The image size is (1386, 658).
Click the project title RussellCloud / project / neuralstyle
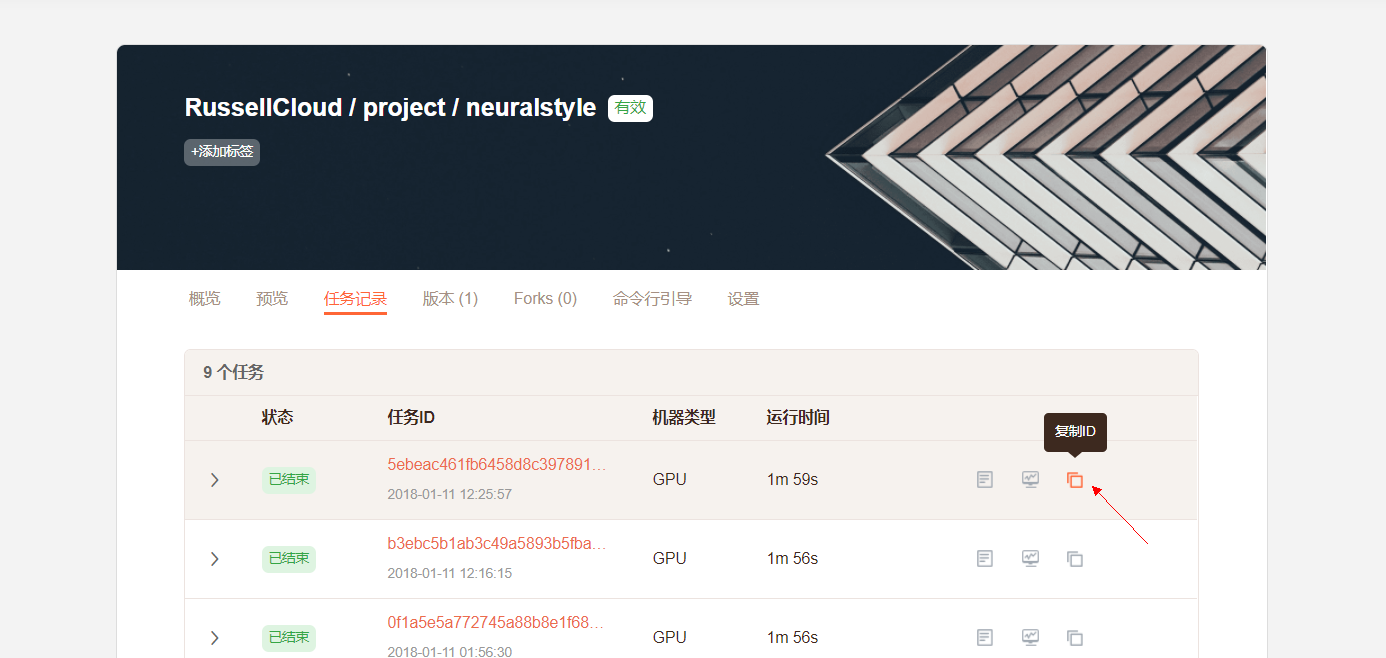pos(390,108)
